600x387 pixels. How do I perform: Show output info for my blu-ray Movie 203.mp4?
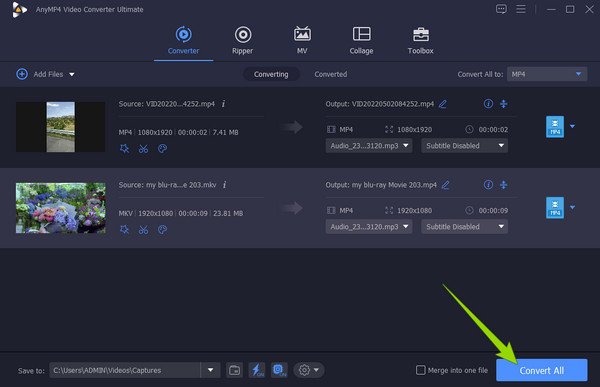tap(488, 185)
